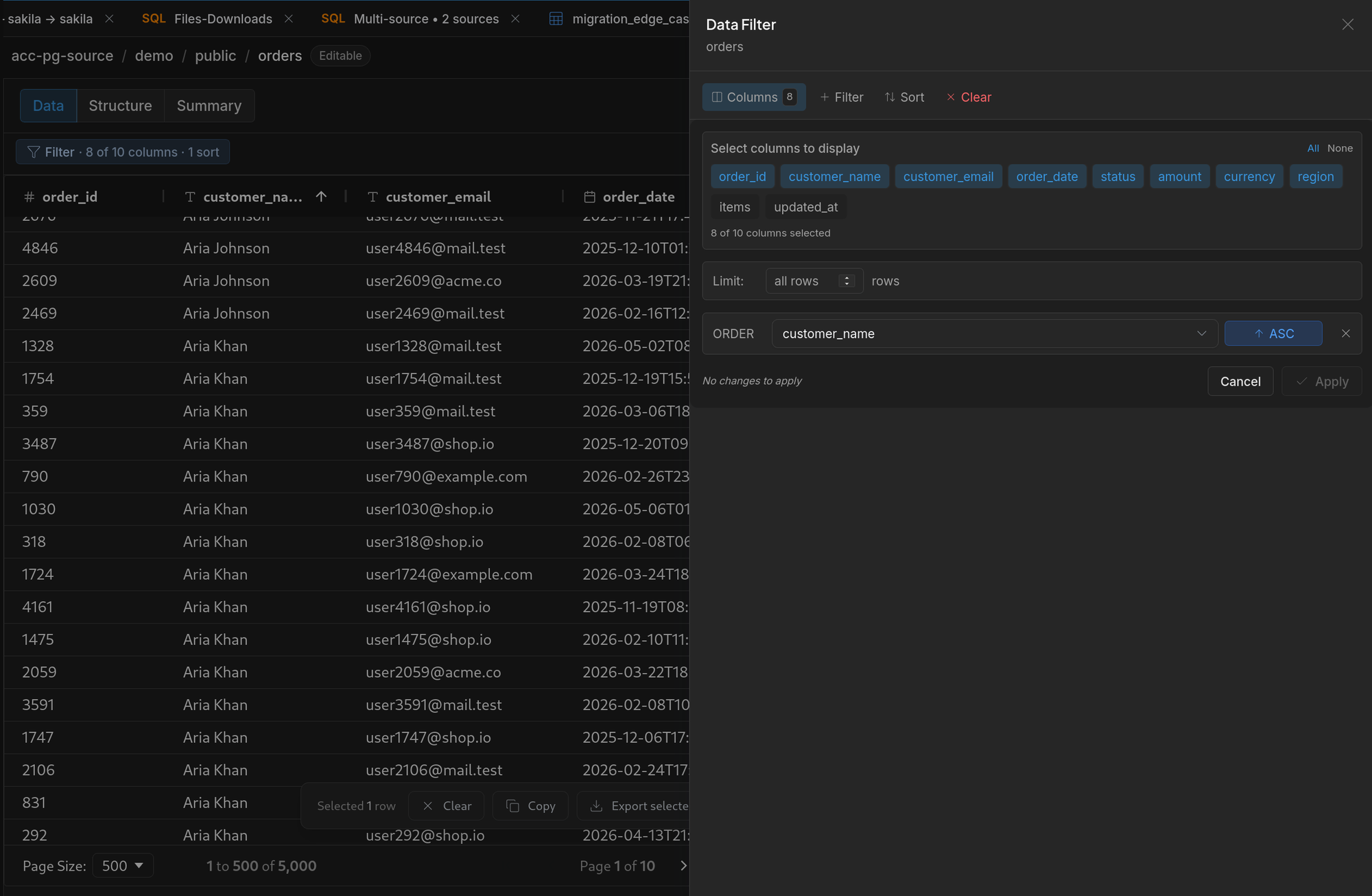Image resolution: width=1372 pixels, height=896 pixels.
Task: Toggle the order_id column chip
Action: click(742, 176)
